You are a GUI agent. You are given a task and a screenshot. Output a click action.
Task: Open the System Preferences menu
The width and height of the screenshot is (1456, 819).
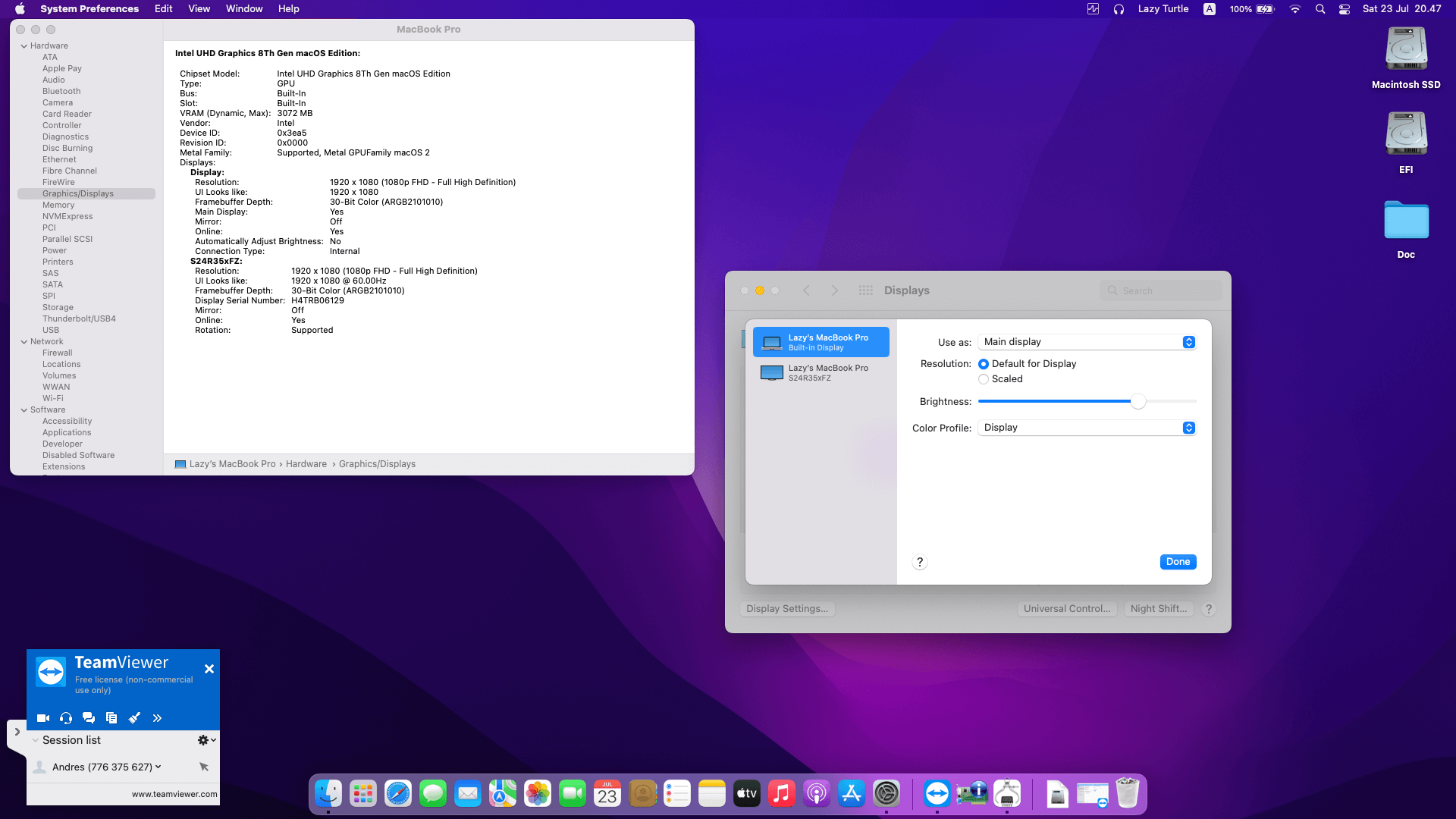tap(89, 9)
